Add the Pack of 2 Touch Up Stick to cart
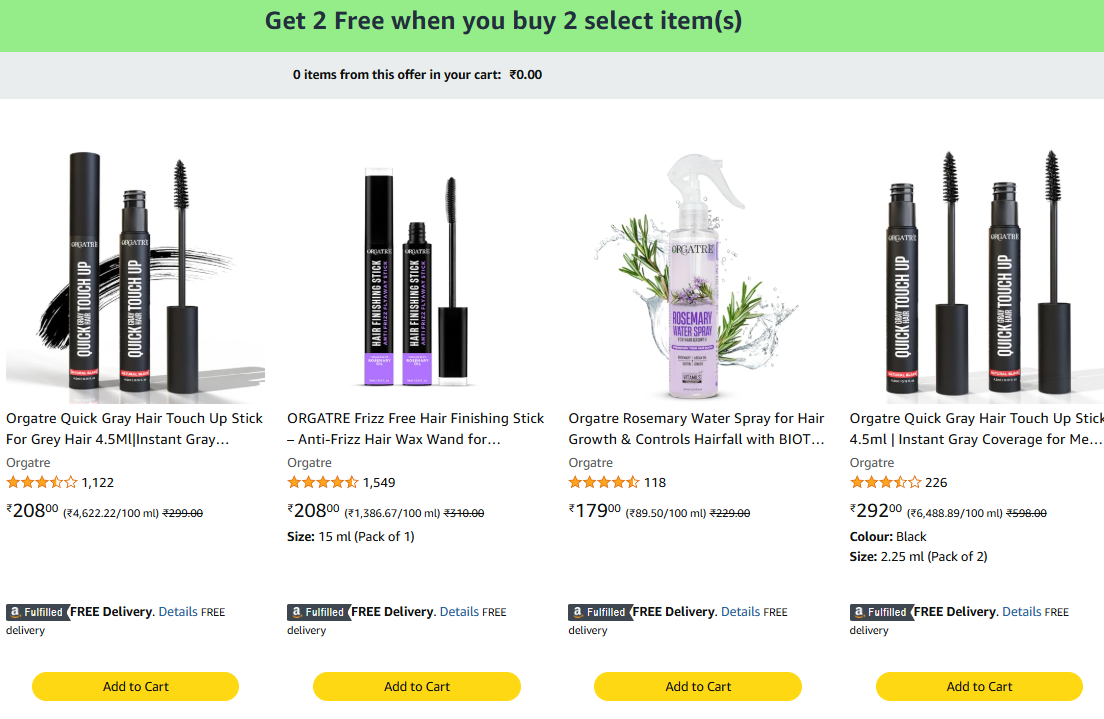Viewport: 1104px width, 719px height. click(x=979, y=686)
